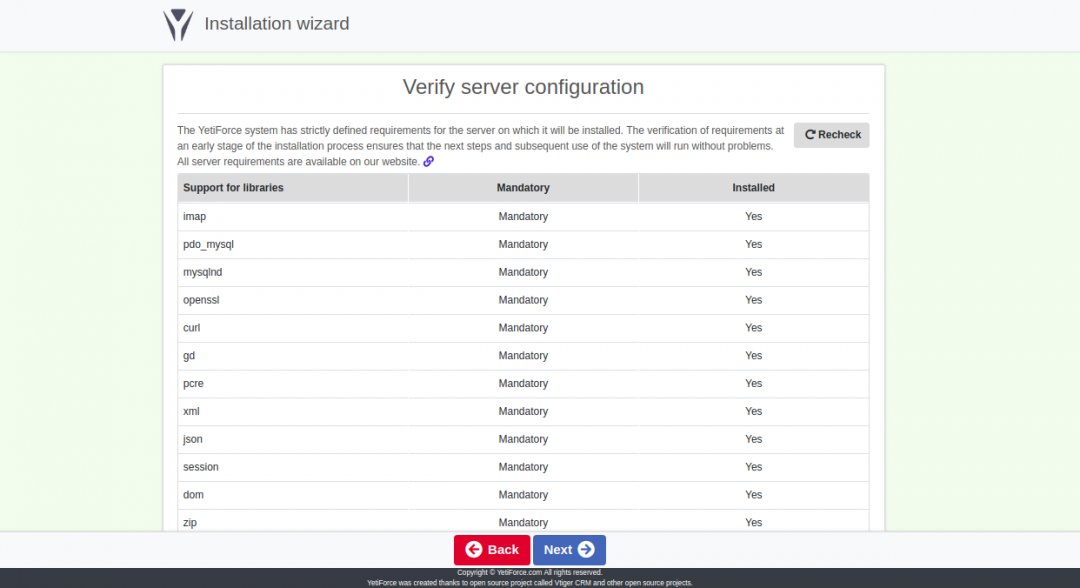The height and width of the screenshot is (588, 1080).
Task: Select the pdo_mysql library row label
Action: (208, 244)
